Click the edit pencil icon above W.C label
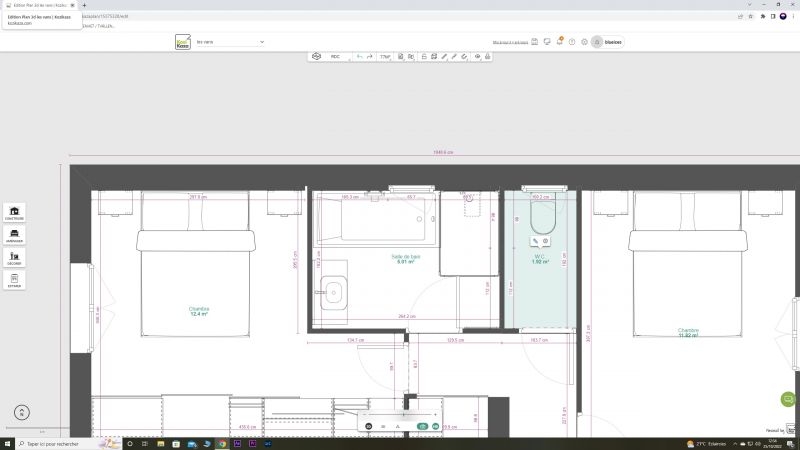The height and width of the screenshot is (450, 800). coord(535,241)
